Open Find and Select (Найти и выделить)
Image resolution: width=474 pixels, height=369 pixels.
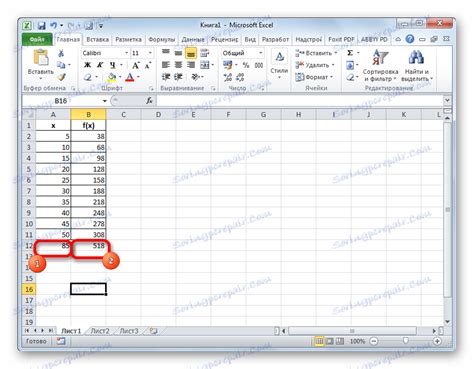(x=417, y=66)
